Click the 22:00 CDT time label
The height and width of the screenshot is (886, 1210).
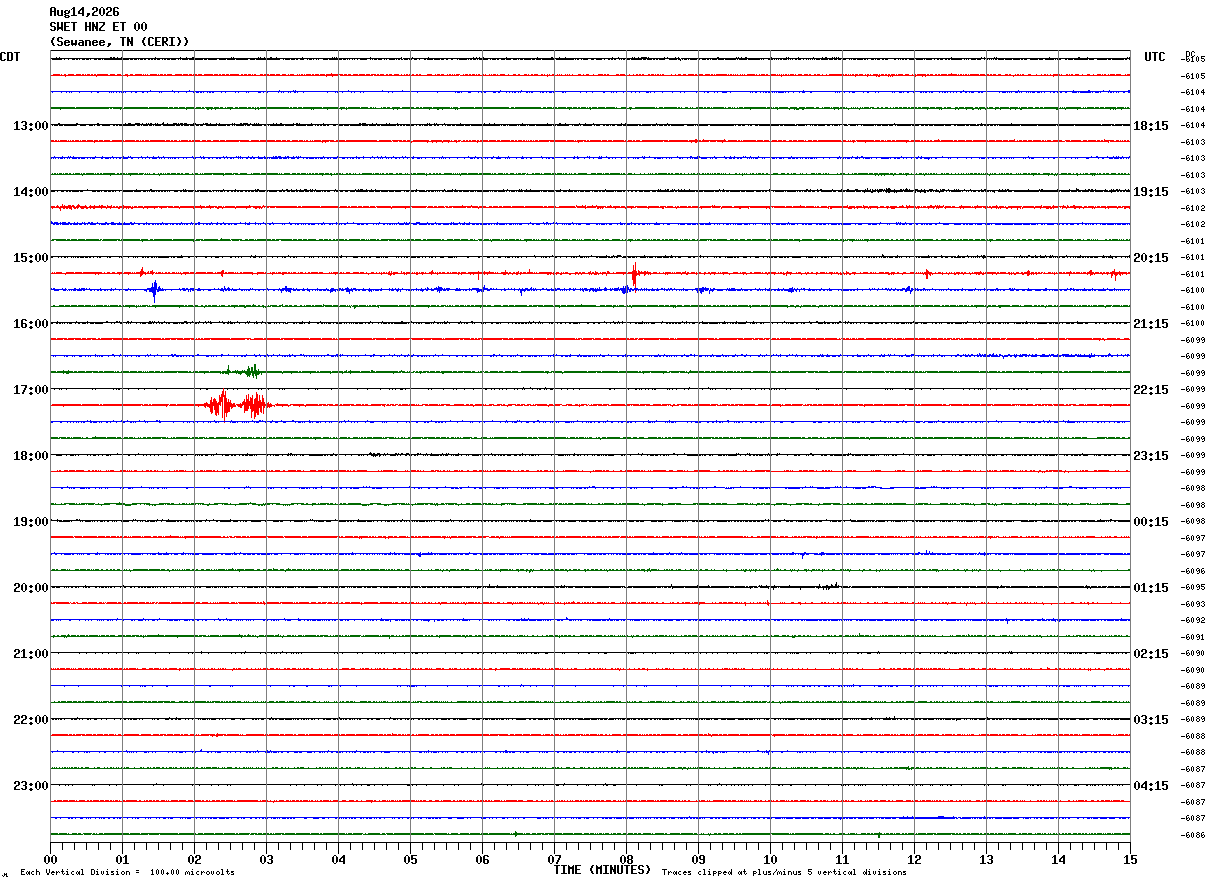pyautogui.click(x=31, y=720)
